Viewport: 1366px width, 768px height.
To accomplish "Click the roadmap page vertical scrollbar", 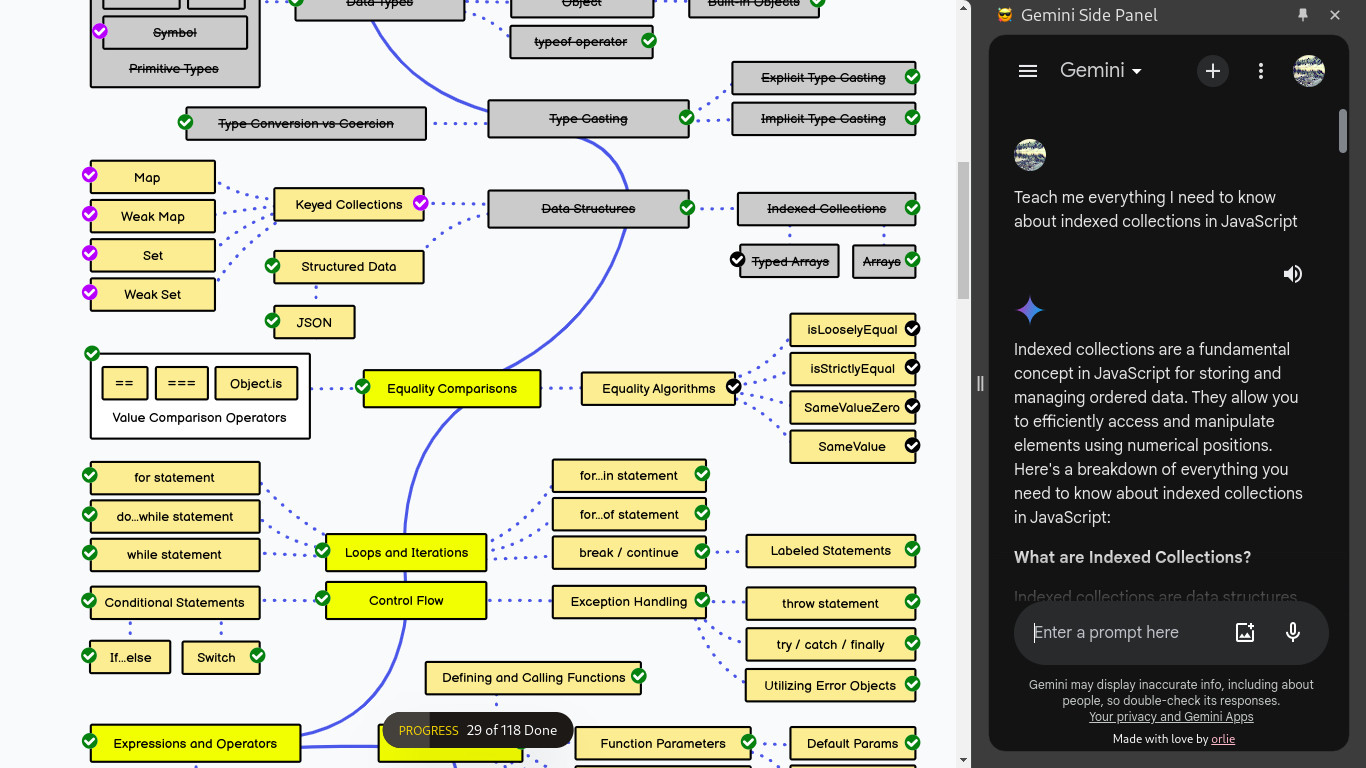I will (964, 230).
